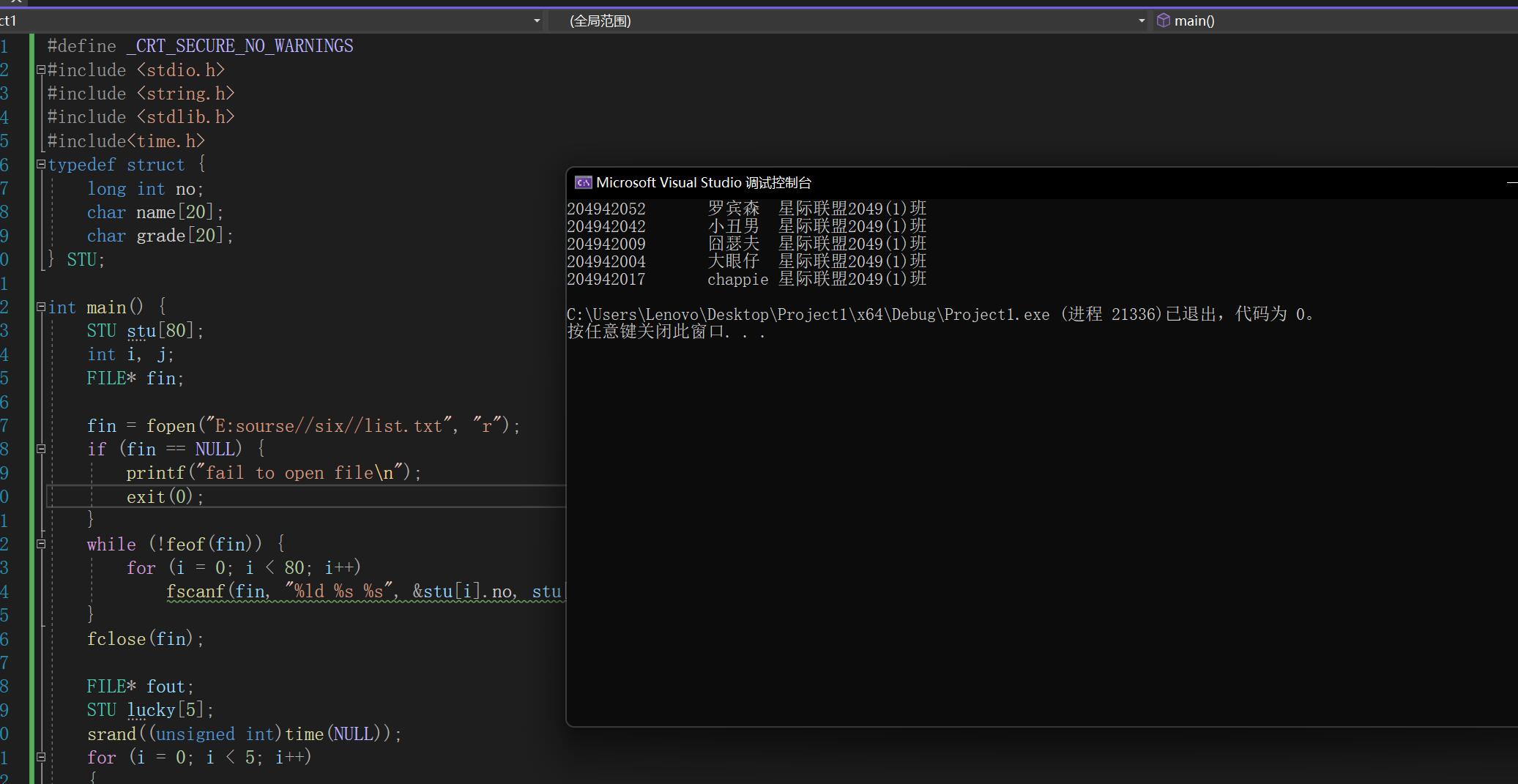Click the 按任意键关闭此窗口 message
Screen dimensions: 1518x784
[666, 332]
